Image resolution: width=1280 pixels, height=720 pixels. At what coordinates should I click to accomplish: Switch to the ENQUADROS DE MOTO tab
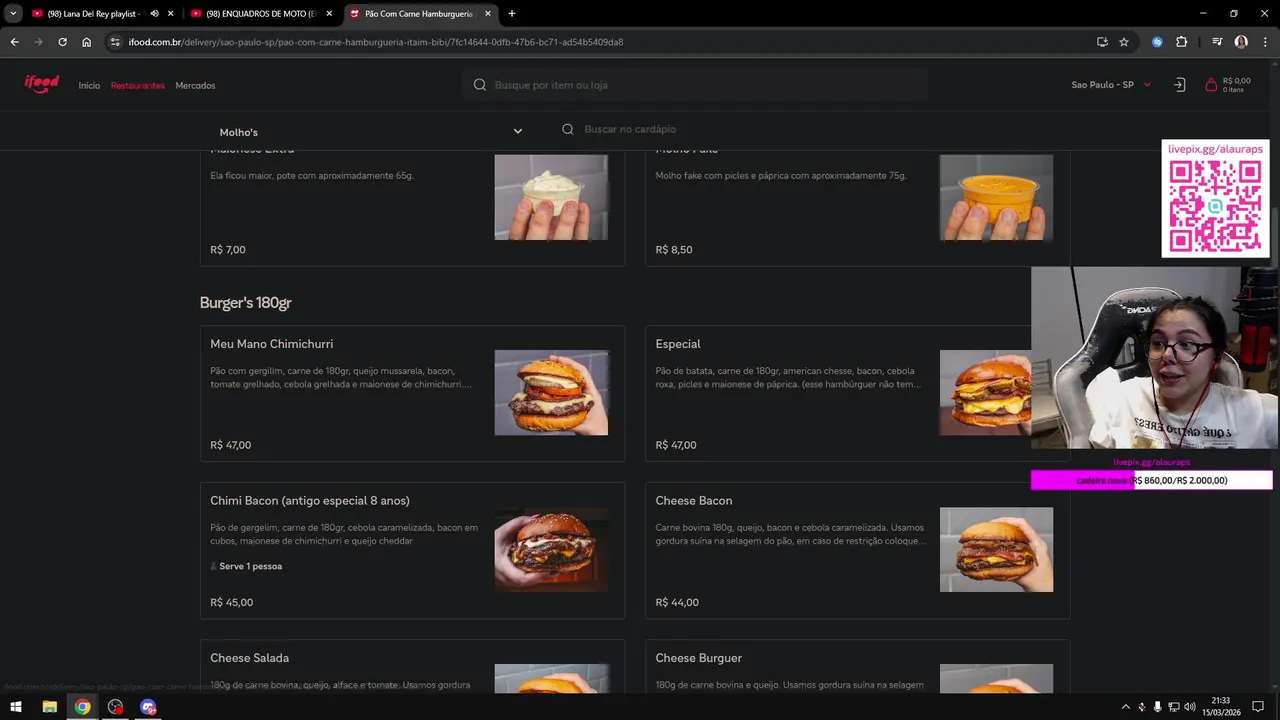pyautogui.click(x=260, y=14)
